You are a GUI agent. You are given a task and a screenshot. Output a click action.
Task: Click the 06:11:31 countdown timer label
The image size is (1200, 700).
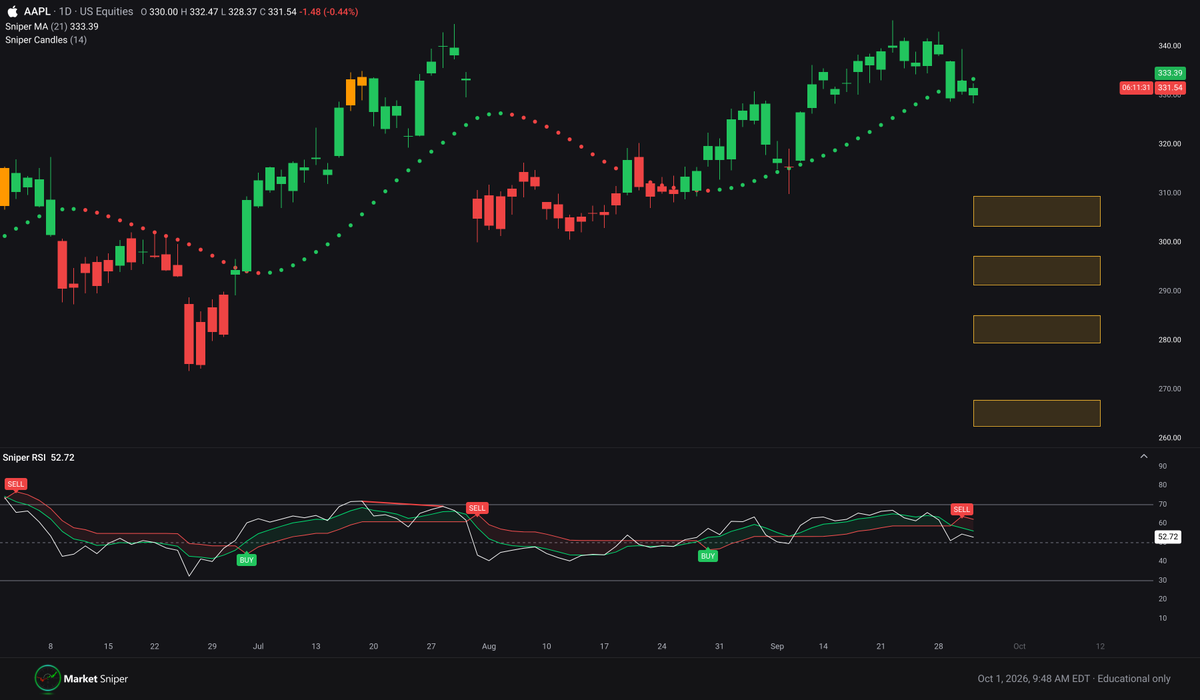(1136, 88)
